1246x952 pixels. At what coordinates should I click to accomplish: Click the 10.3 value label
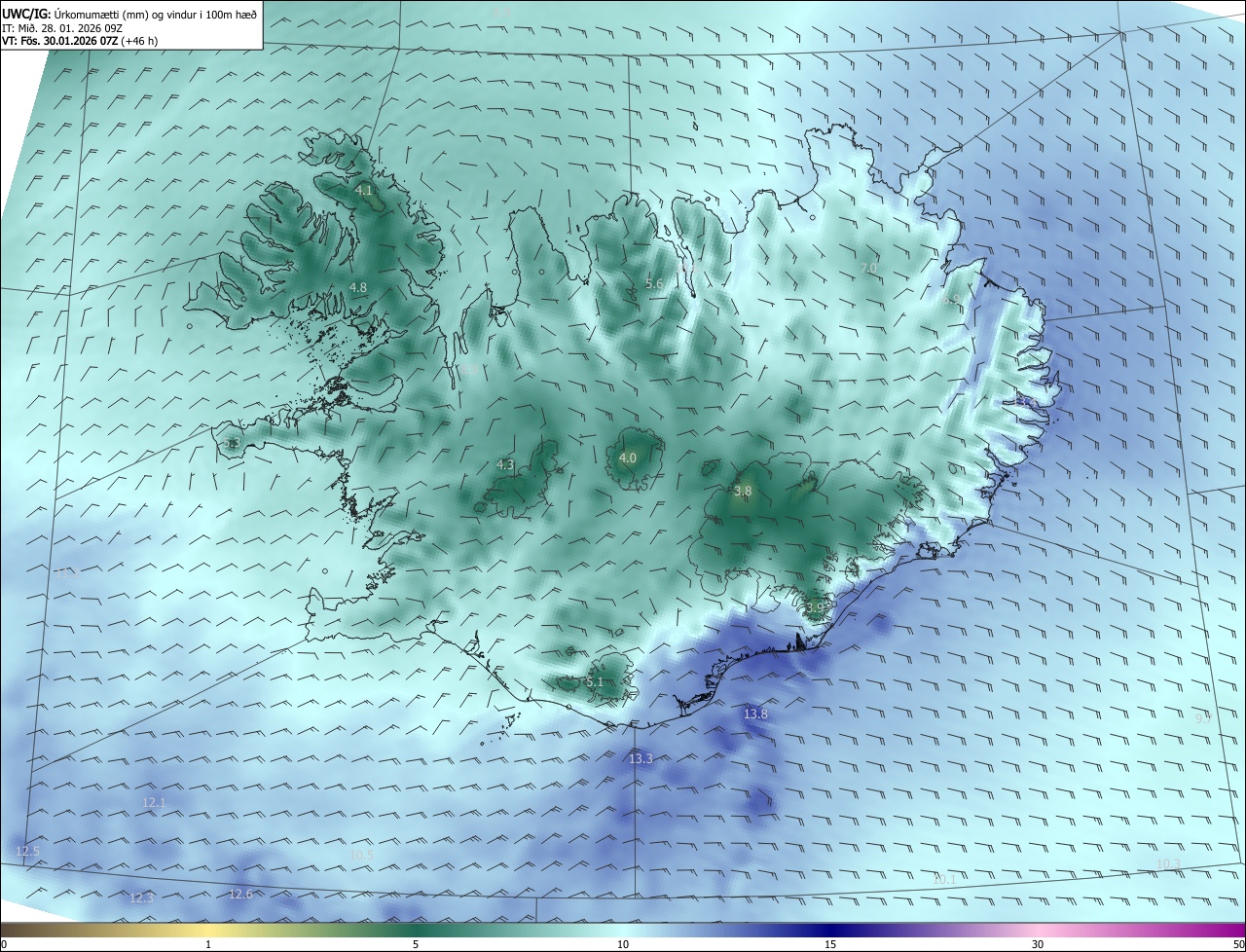click(1168, 864)
